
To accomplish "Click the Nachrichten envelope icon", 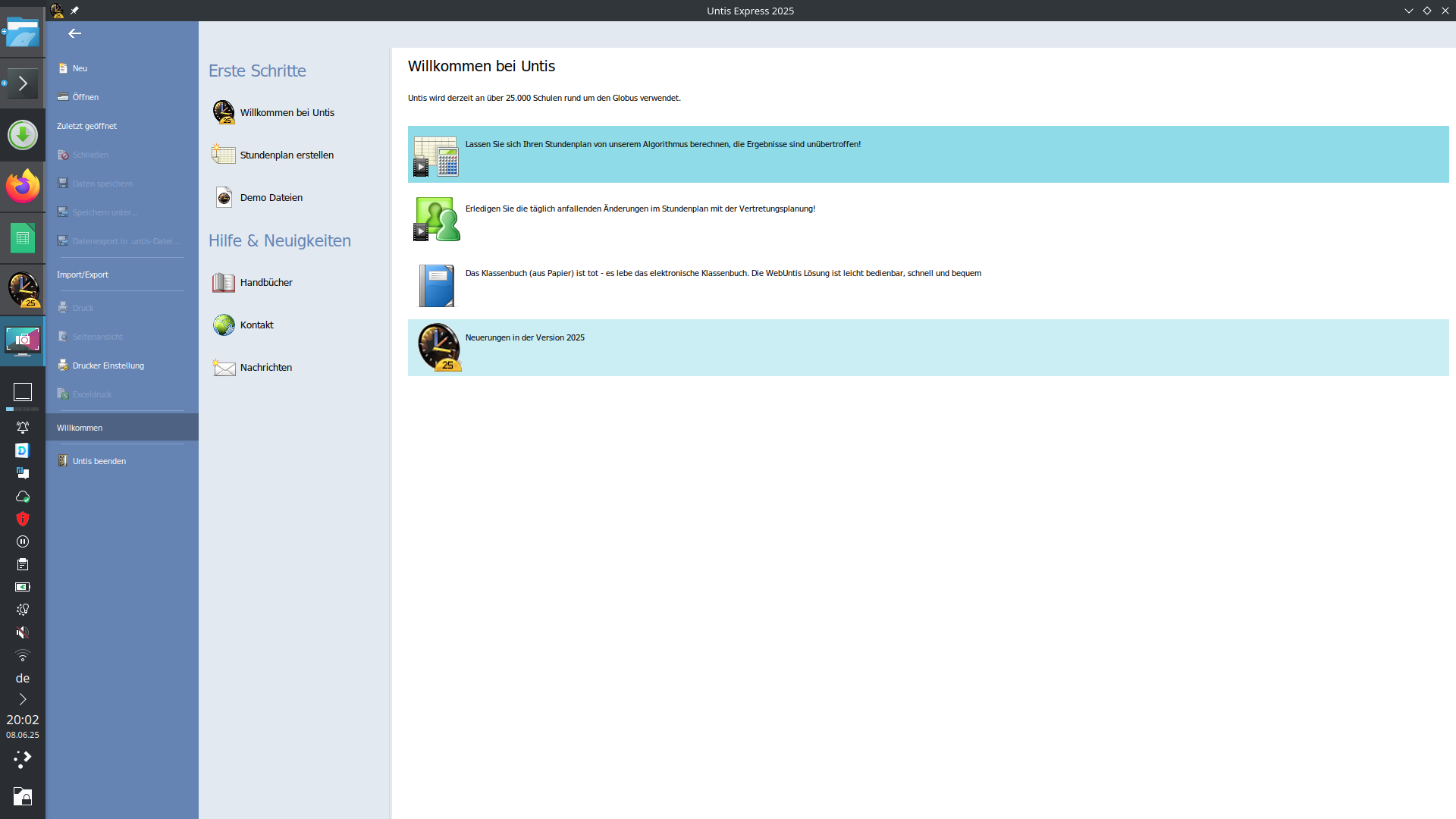I will [224, 367].
